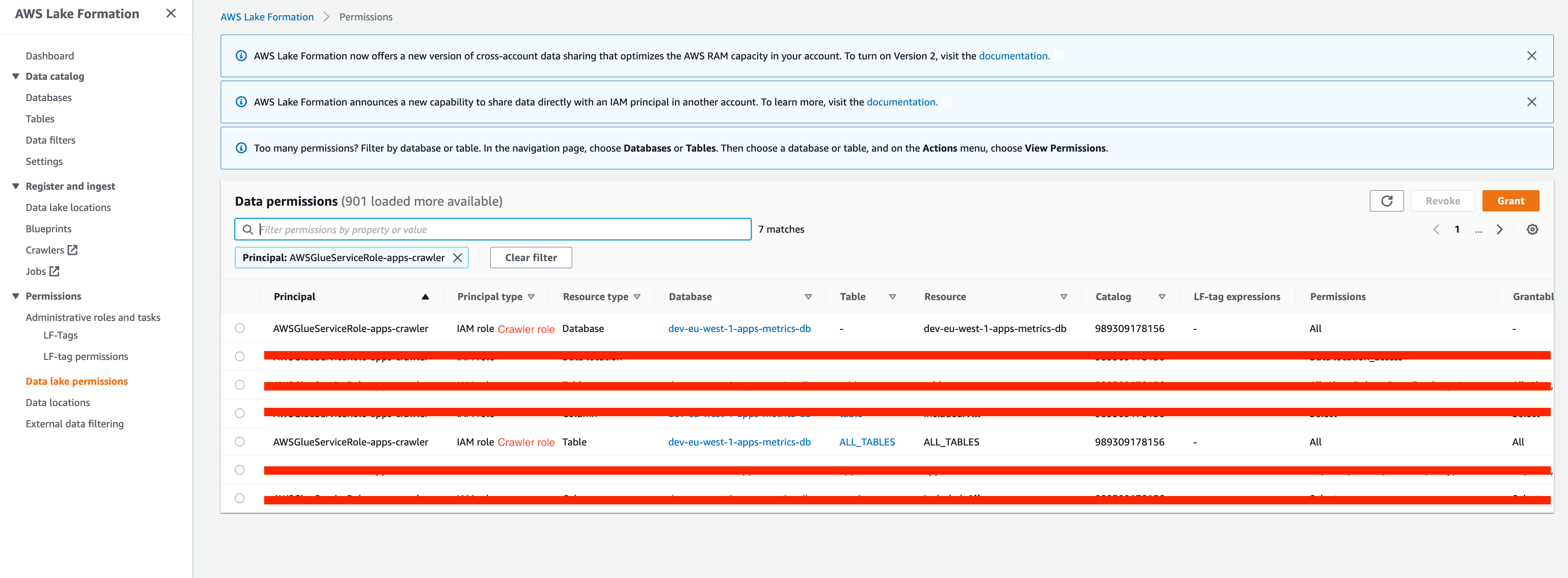
Task: Navigate to LF-Tags menu item
Action: (x=60, y=336)
